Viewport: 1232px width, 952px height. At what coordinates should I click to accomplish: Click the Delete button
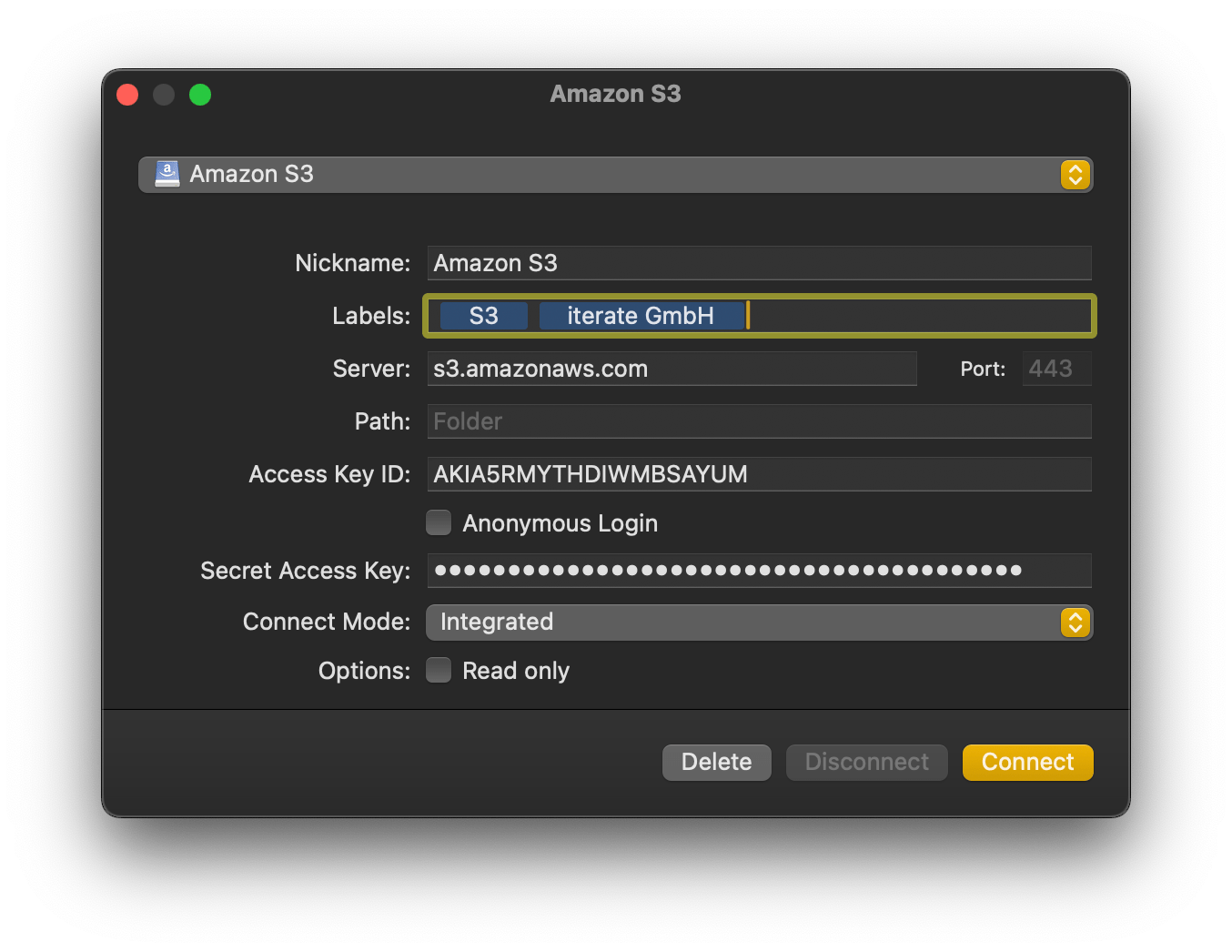[716, 762]
